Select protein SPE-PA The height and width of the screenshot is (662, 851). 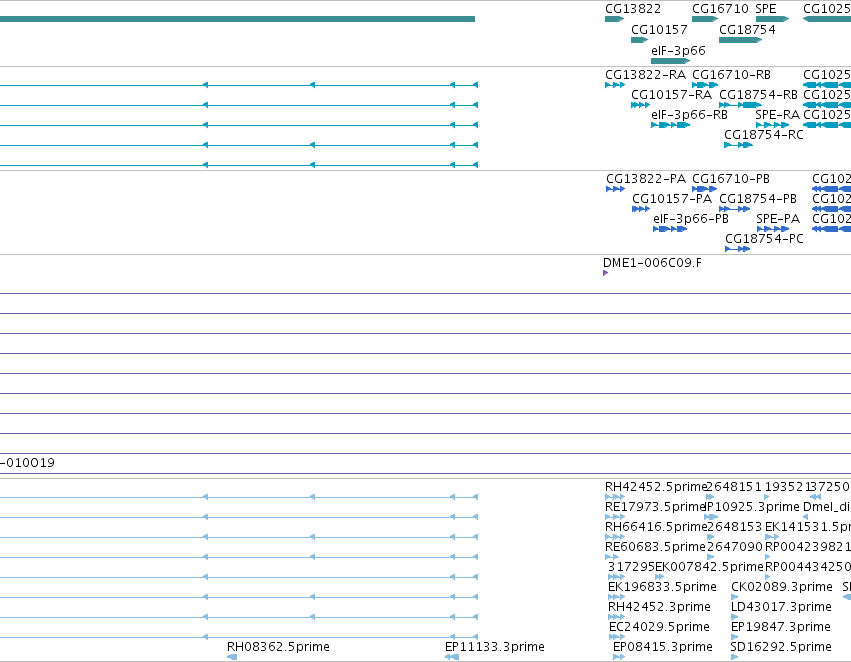click(778, 219)
